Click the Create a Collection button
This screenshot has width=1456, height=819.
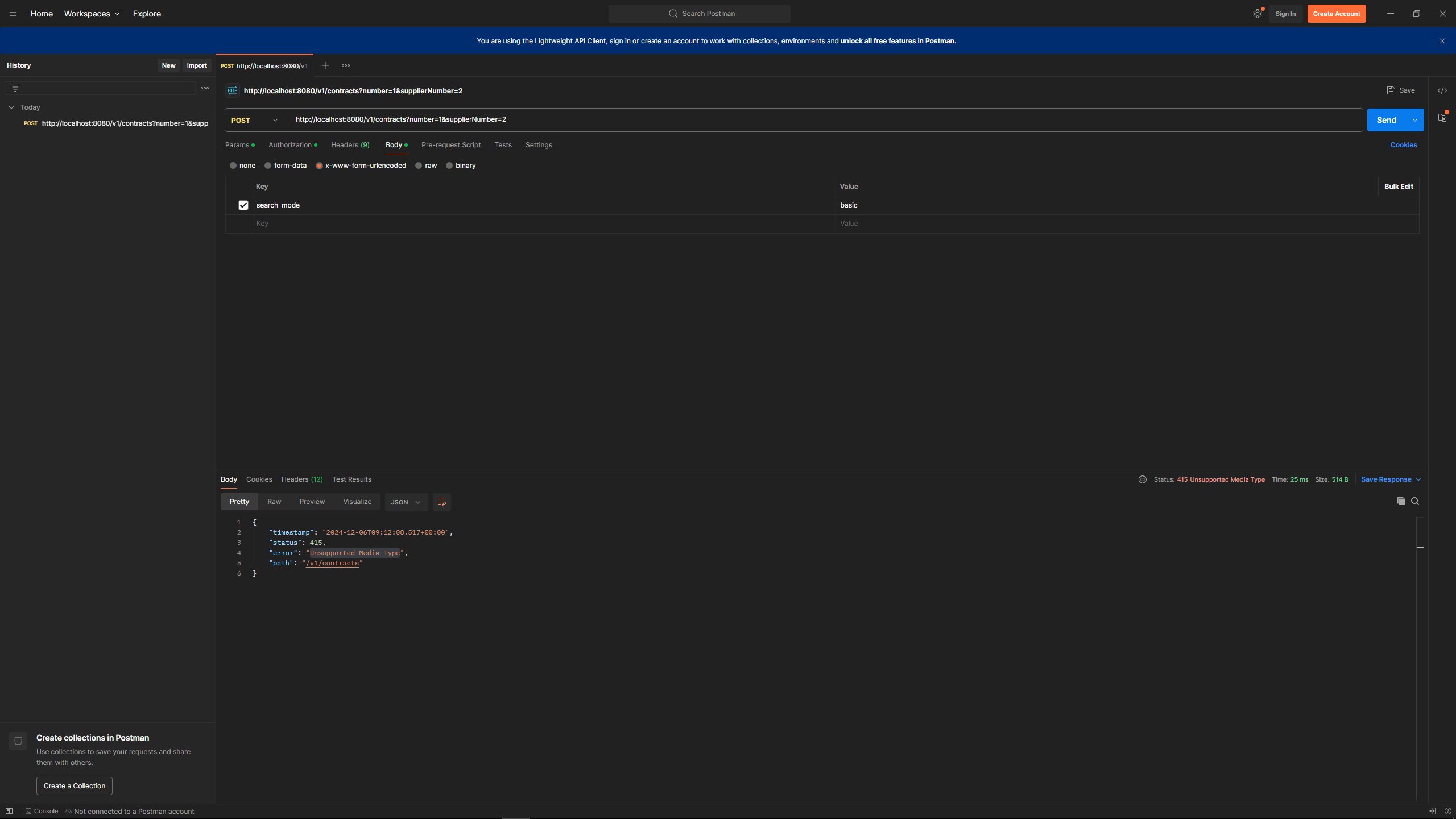click(74, 786)
